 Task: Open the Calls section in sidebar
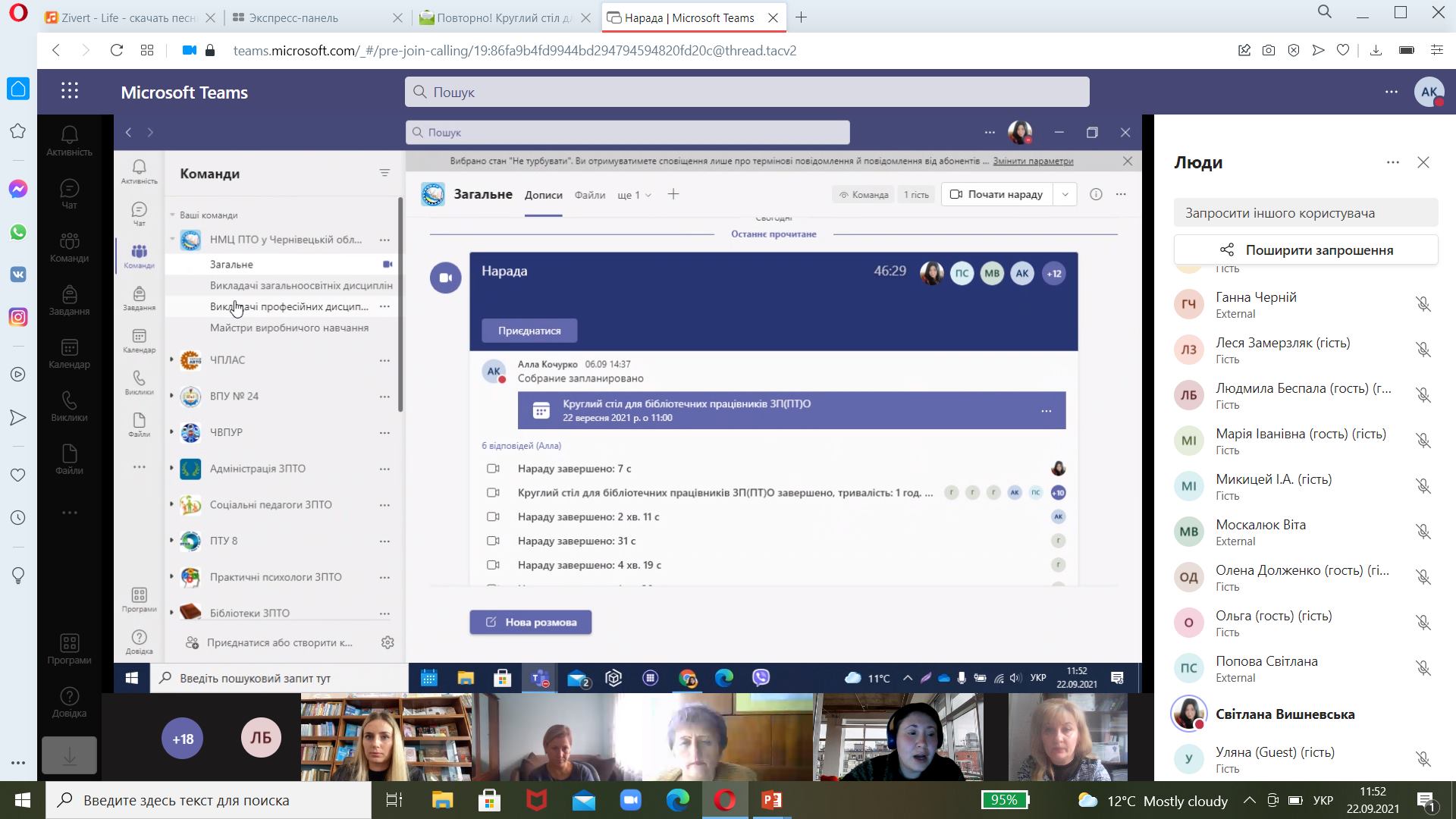pos(69,406)
